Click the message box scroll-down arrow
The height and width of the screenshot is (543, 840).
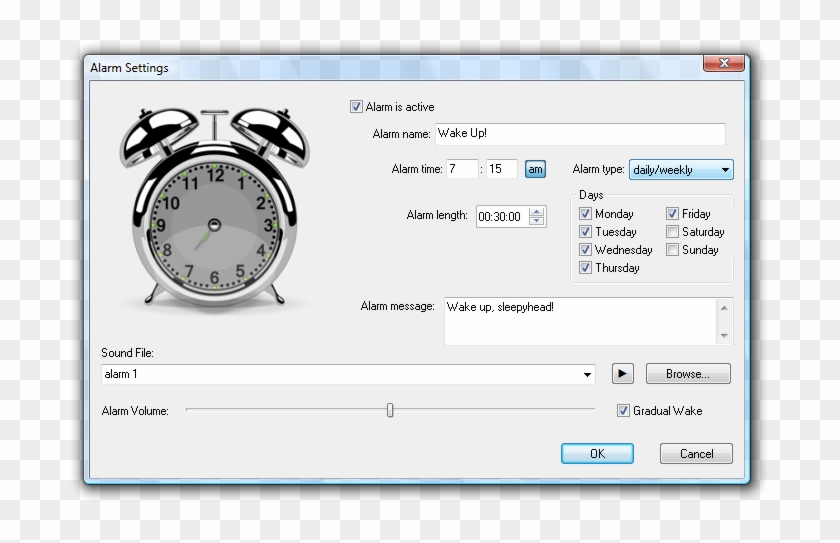point(724,336)
